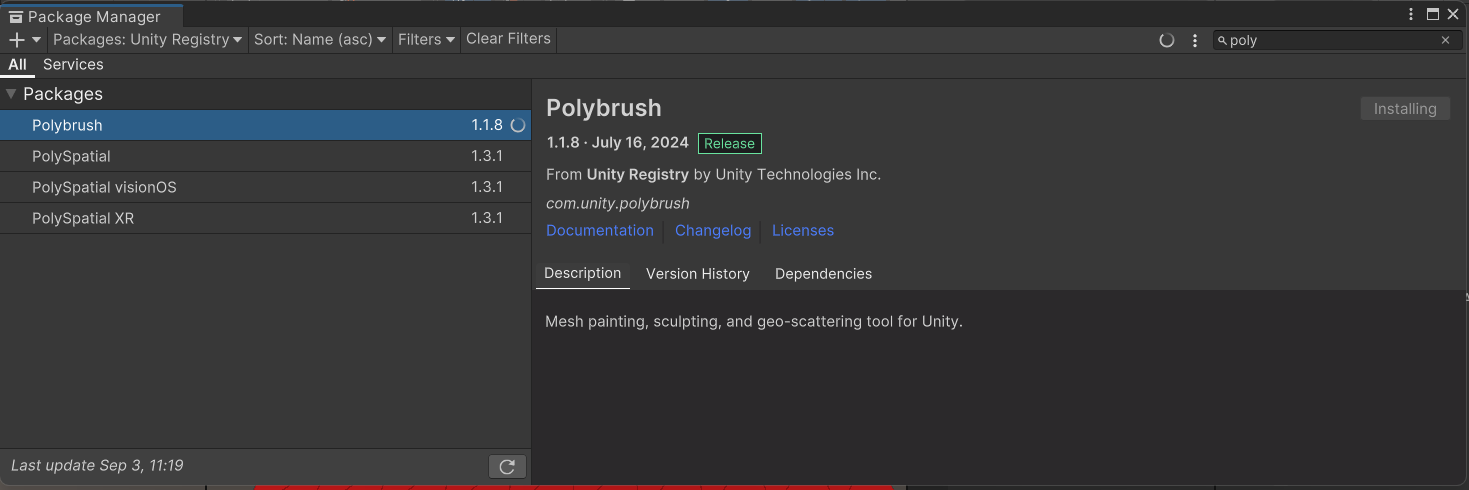Open the toolbar kebab options menu
Image resolution: width=1469 pixels, height=490 pixels.
(1195, 41)
